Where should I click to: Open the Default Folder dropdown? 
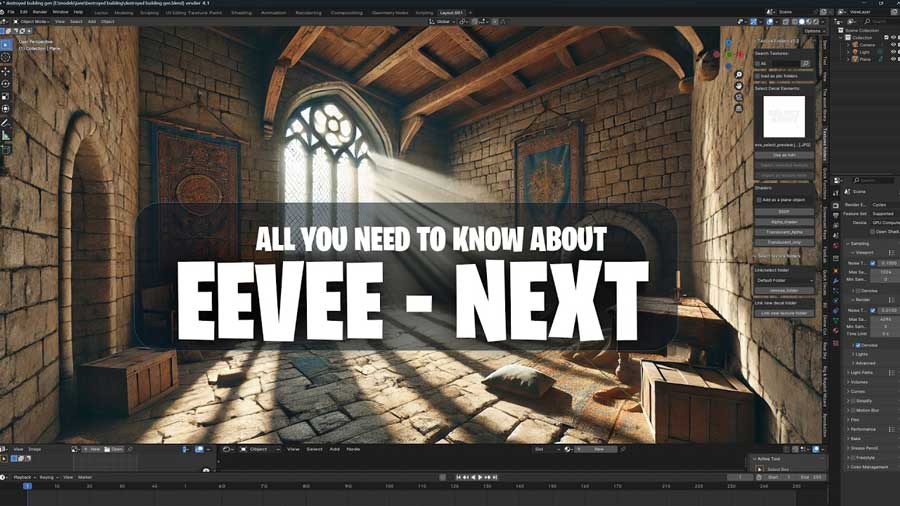coord(785,280)
